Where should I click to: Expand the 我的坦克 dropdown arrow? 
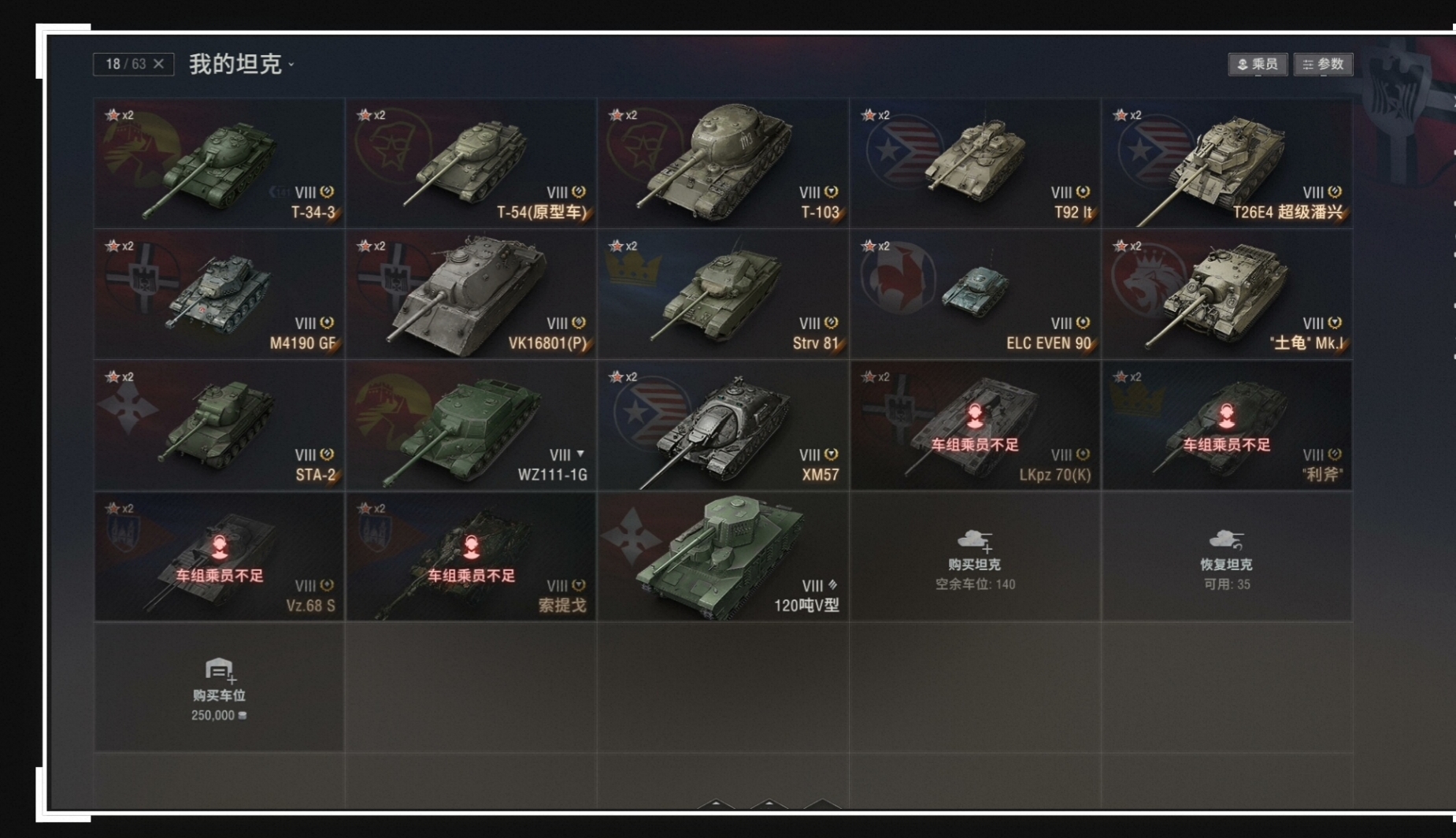(x=291, y=65)
